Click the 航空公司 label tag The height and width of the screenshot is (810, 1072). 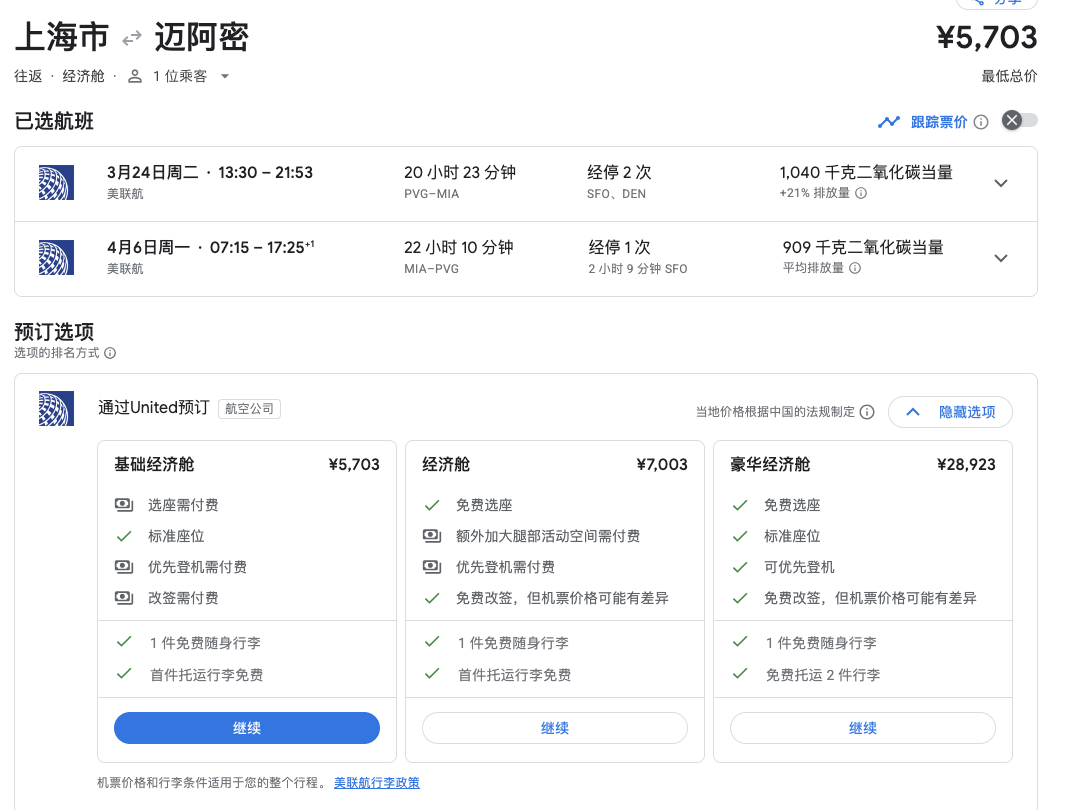coord(249,408)
